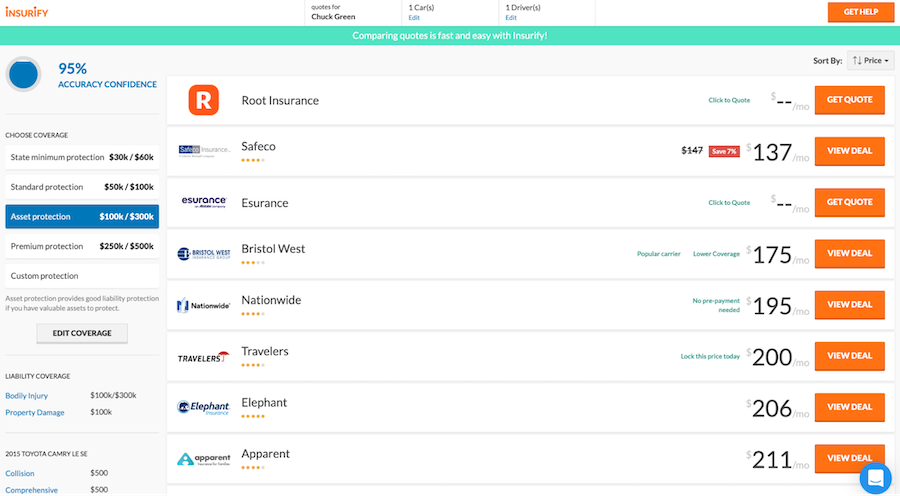Image resolution: width=900 pixels, height=496 pixels.
Task: Click the Esurance logo
Action: (204, 202)
